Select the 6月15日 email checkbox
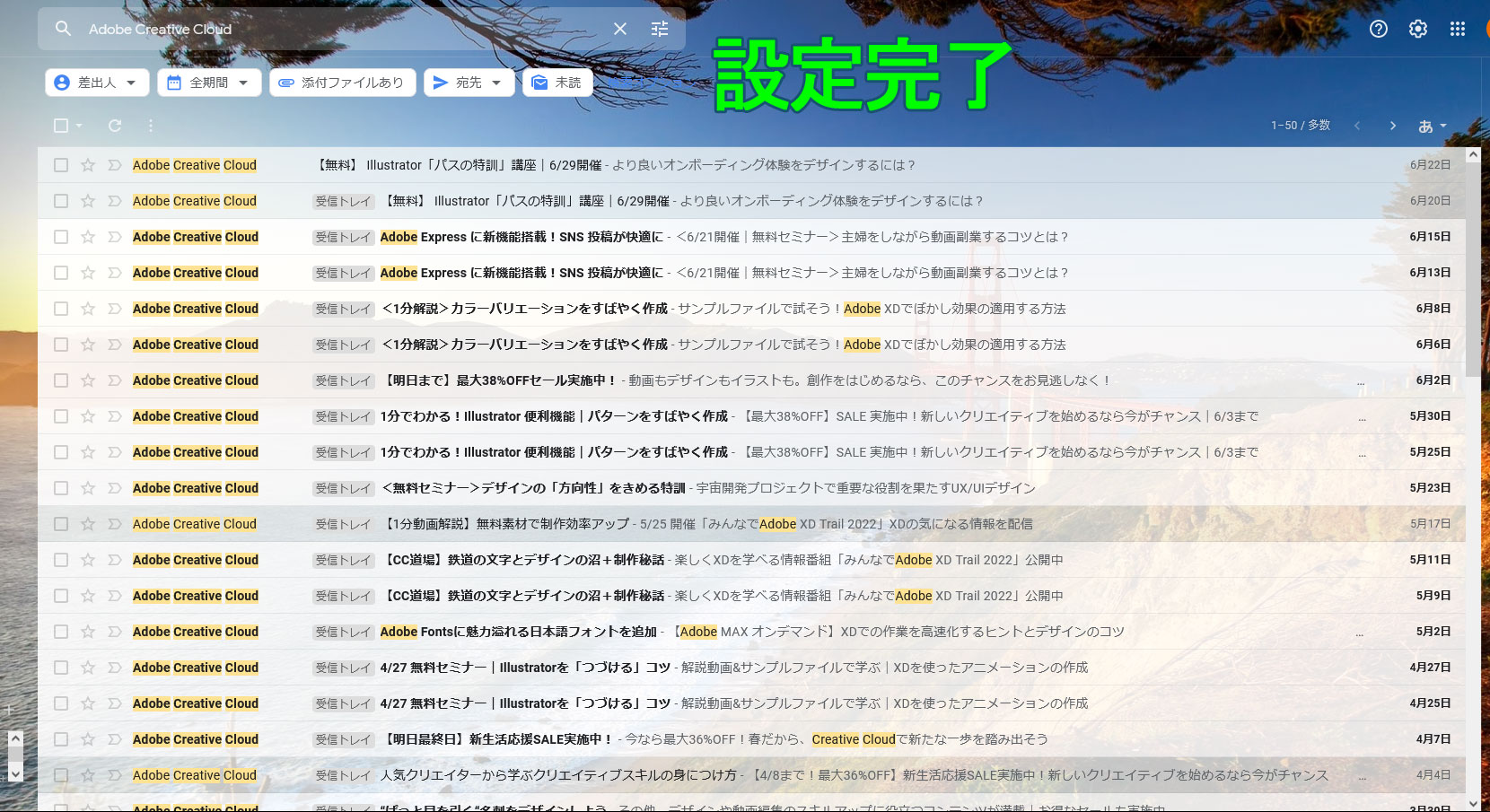The width and height of the screenshot is (1490, 812). click(61, 237)
